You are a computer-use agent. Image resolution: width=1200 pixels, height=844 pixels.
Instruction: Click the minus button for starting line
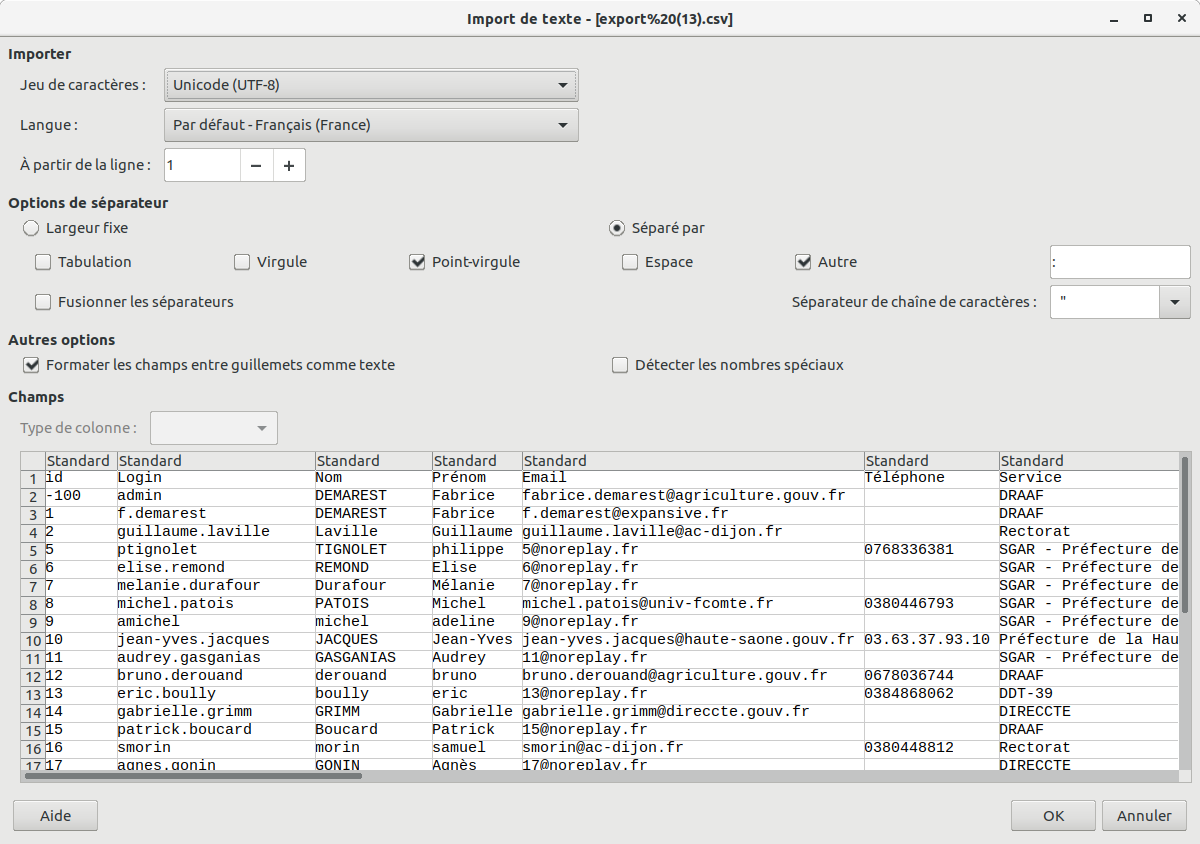tap(256, 165)
